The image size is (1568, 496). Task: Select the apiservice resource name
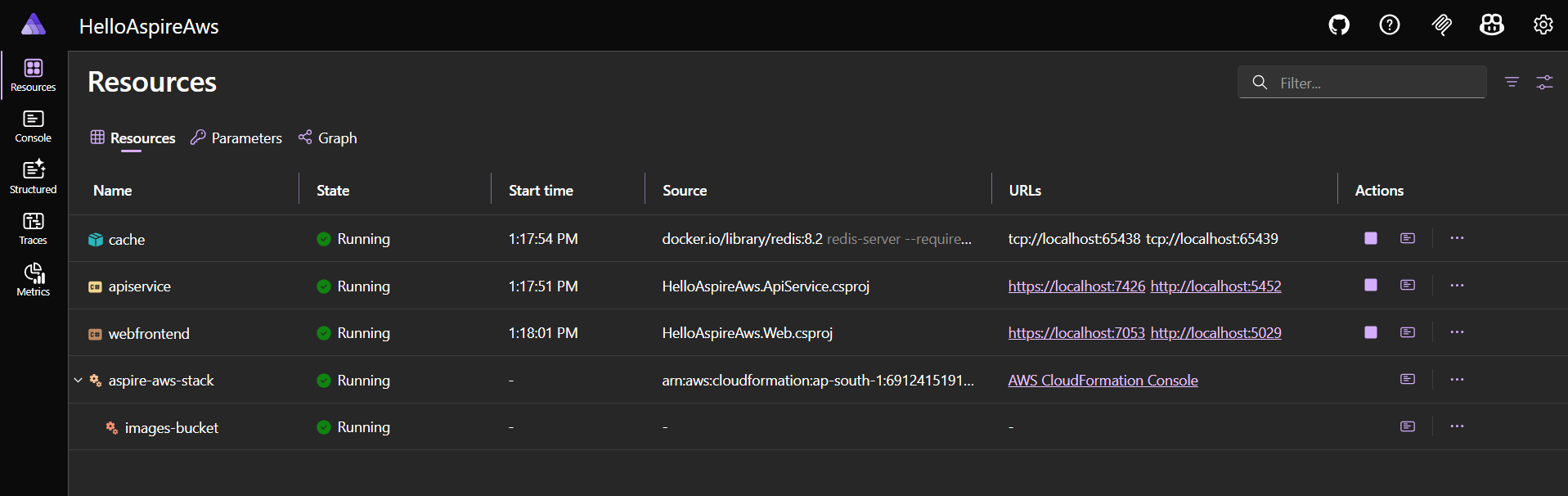tap(140, 286)
